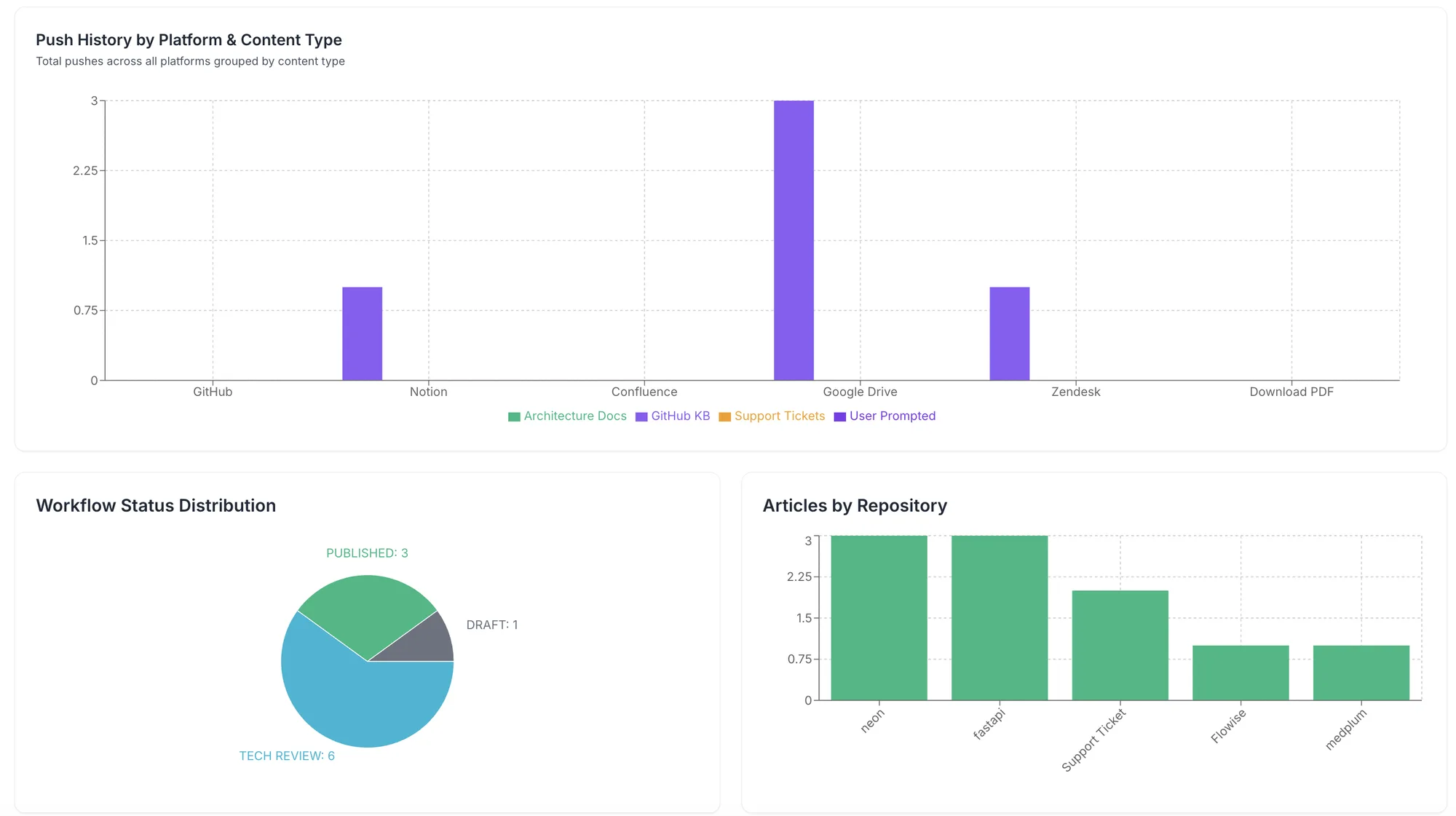Click the medplum x-axis label

tap(1346, 729)
